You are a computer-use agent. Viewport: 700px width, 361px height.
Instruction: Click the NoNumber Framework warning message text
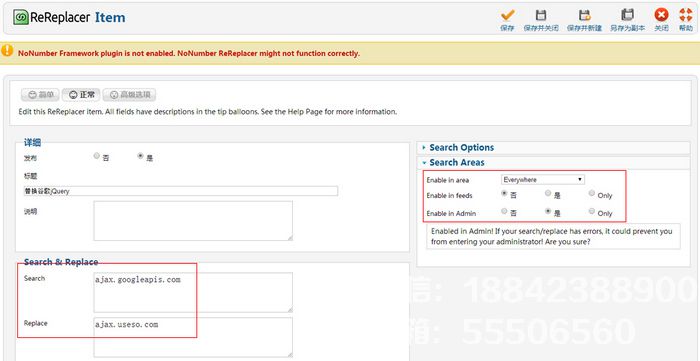pyautogui.click(x=188, y=54)
